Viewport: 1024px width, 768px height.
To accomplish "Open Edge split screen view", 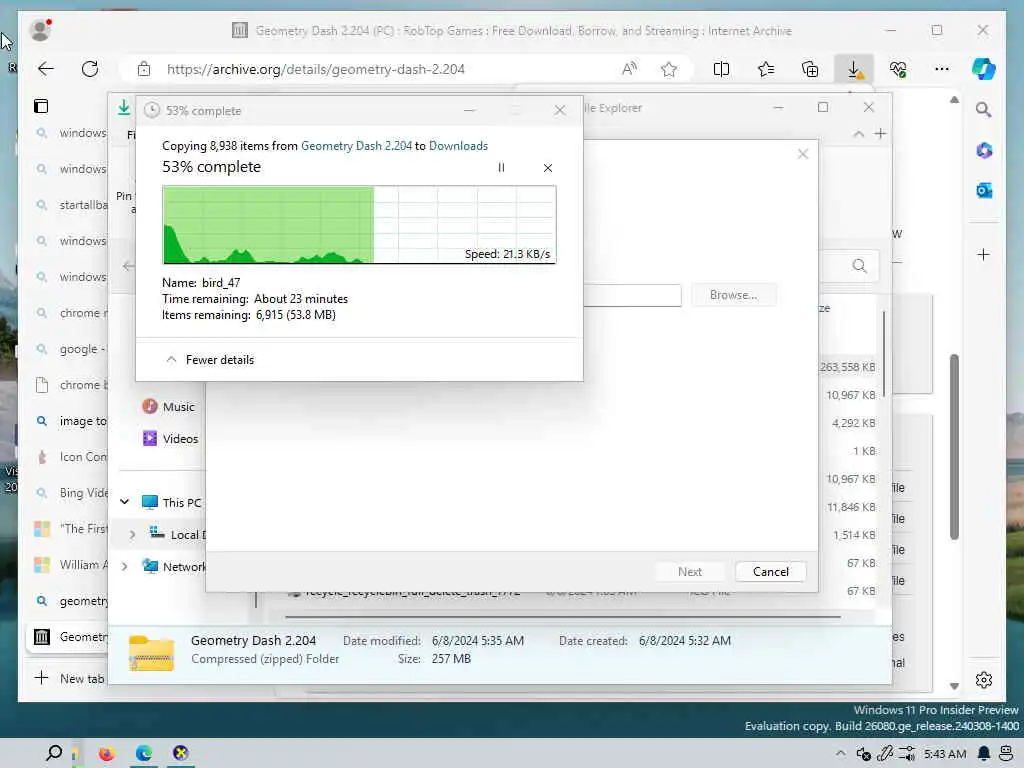I will 722,69.
